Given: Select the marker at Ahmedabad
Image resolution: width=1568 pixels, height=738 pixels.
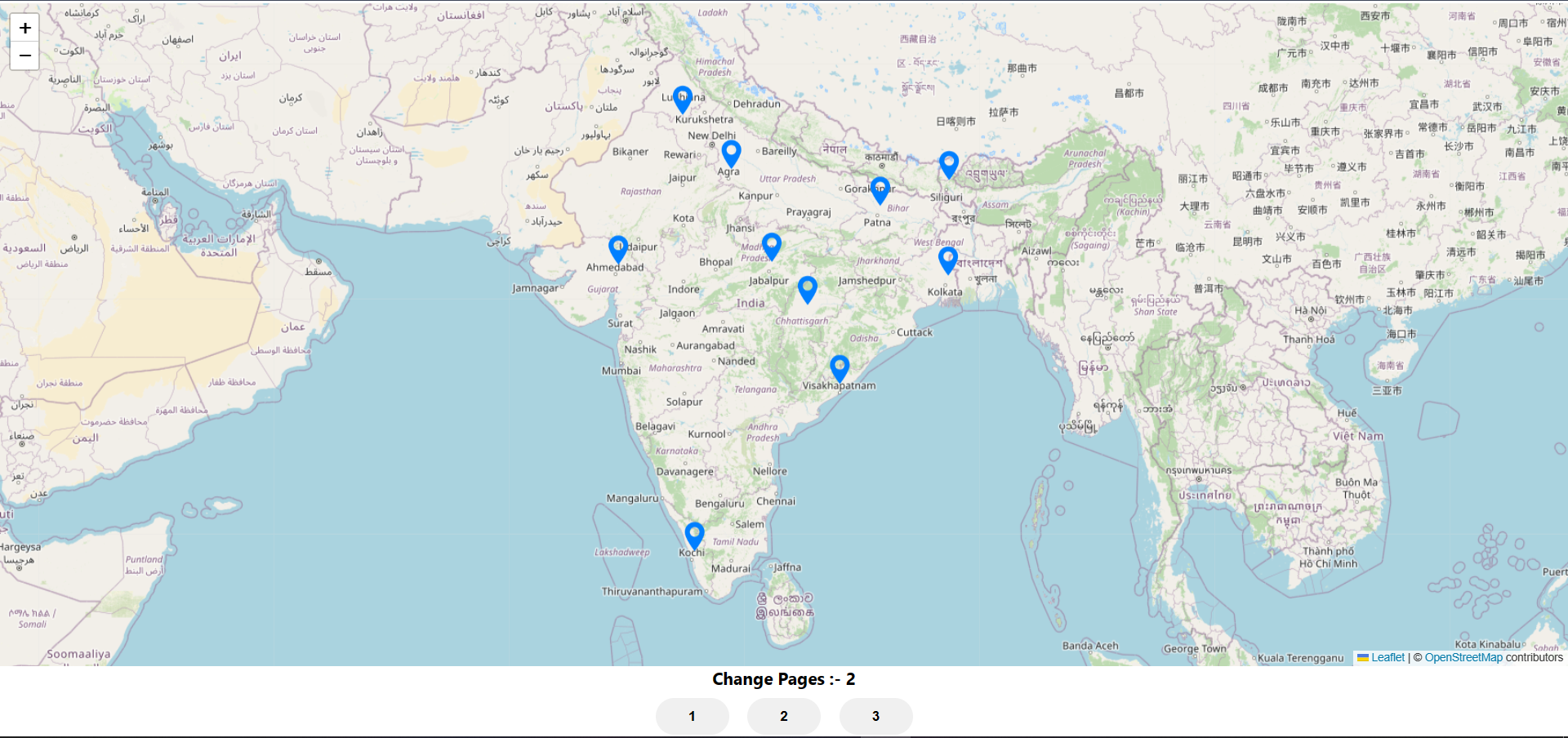Looking at the screenshot, I should pos(619,246).
